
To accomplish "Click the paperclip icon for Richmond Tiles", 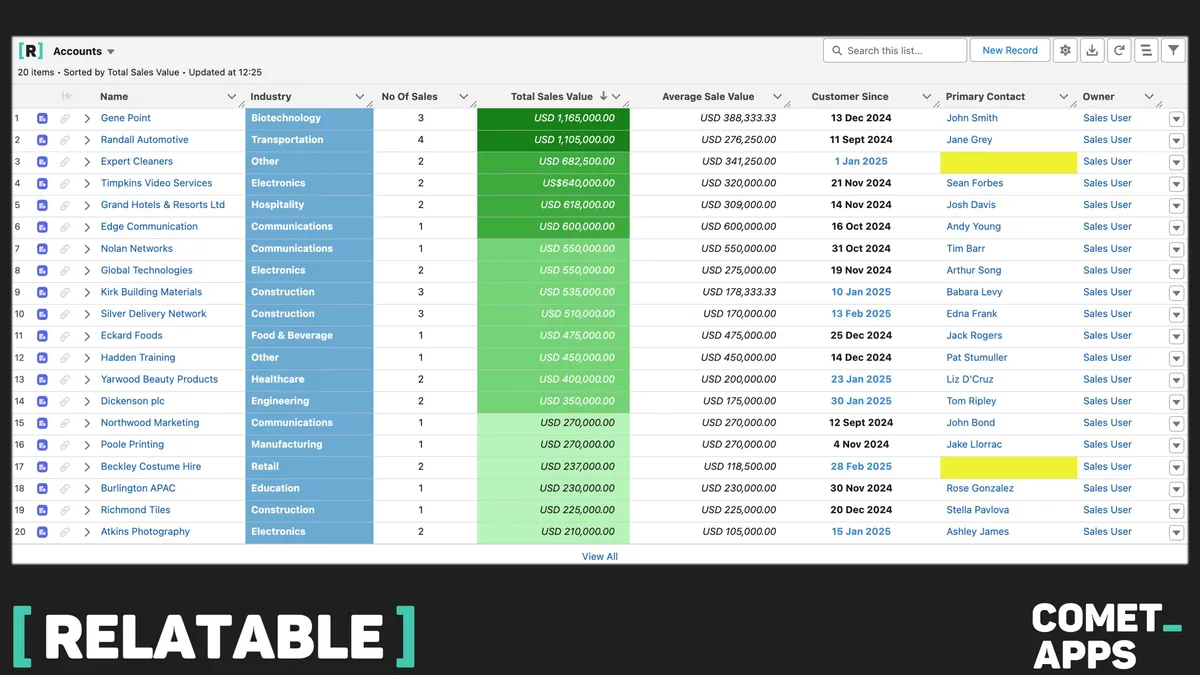I will pyautogui.click(x=65, y=510).
